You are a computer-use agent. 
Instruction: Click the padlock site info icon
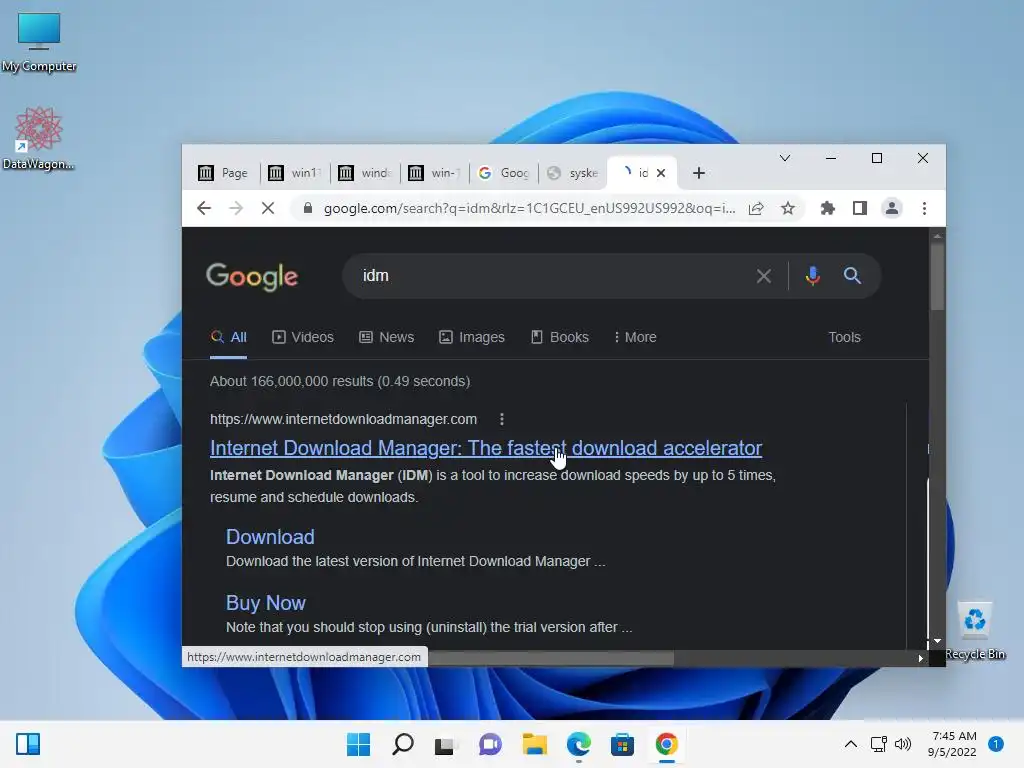coord(308,208)
